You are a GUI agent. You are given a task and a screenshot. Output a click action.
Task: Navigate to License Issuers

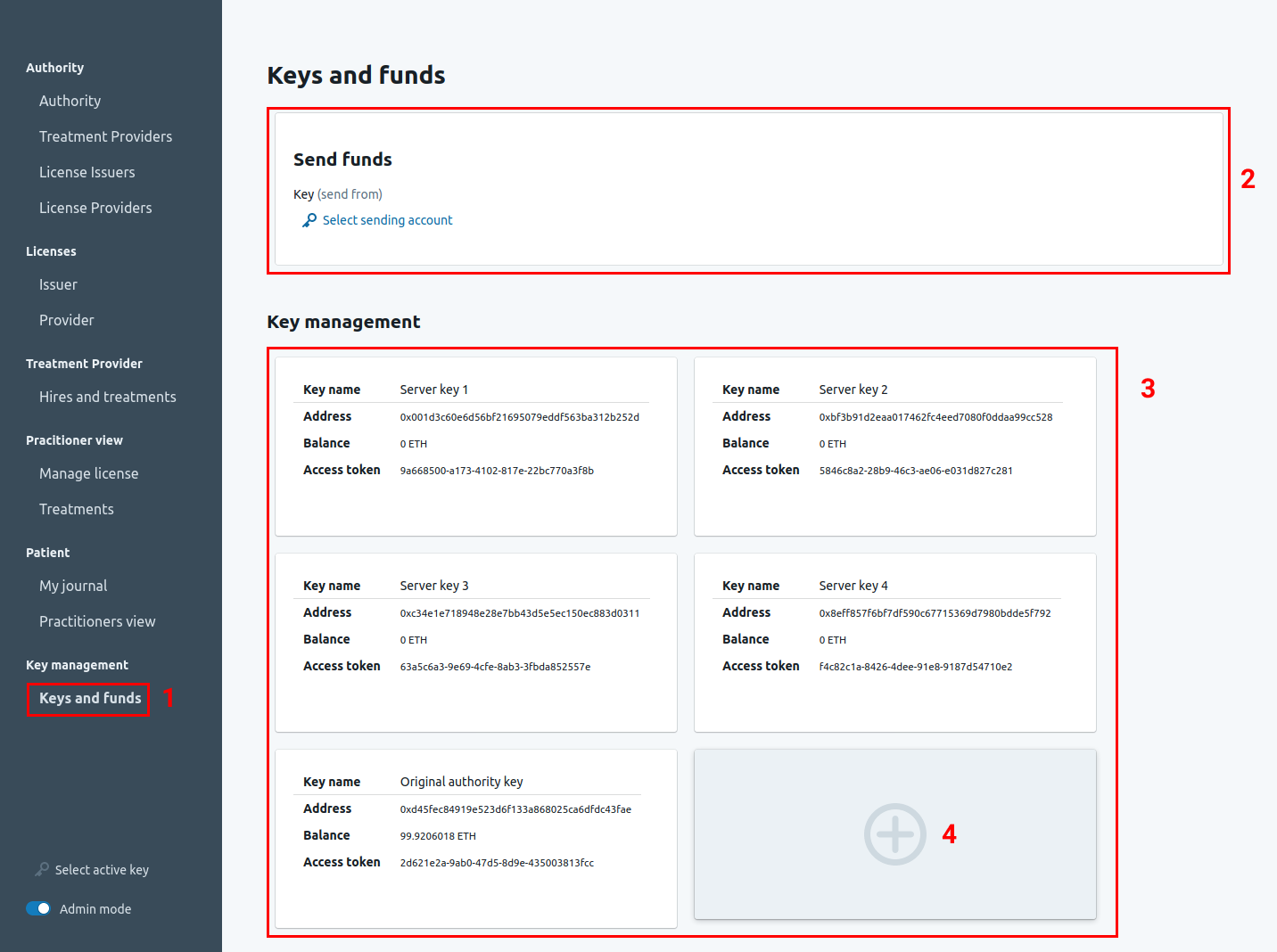pyautogui.click(x=87, y=172)
